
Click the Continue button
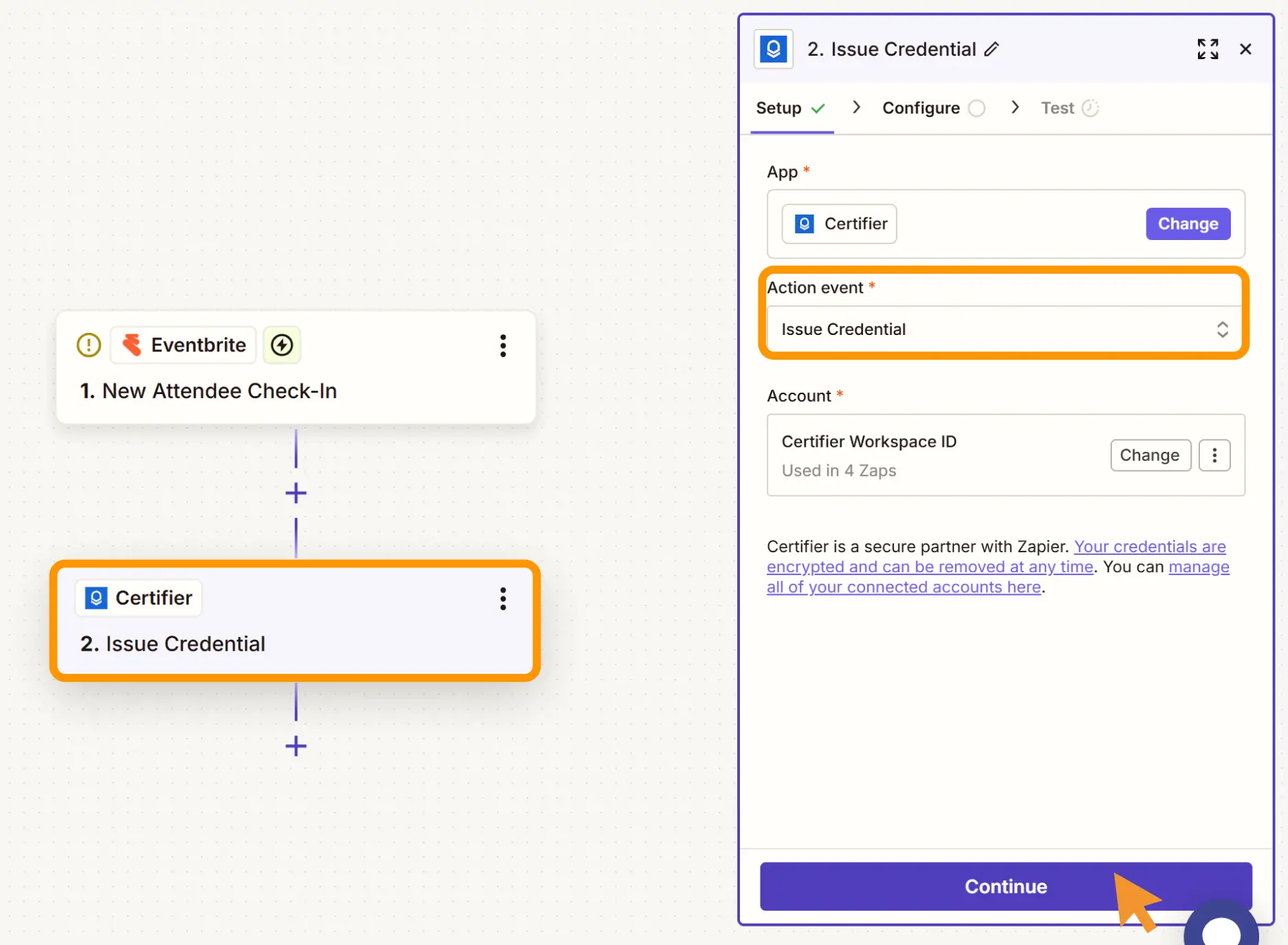click(x=1005, y=886)
